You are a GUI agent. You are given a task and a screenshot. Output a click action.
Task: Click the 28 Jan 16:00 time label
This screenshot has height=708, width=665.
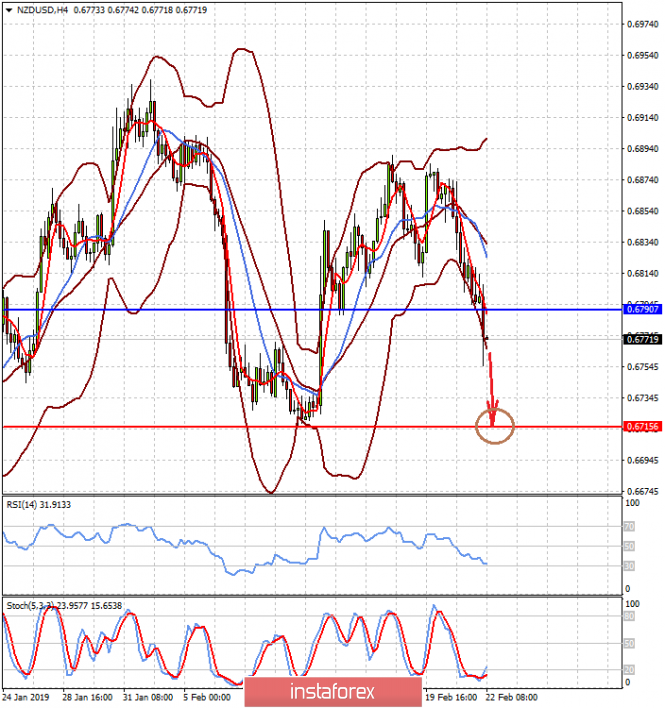tap(88, 697)
